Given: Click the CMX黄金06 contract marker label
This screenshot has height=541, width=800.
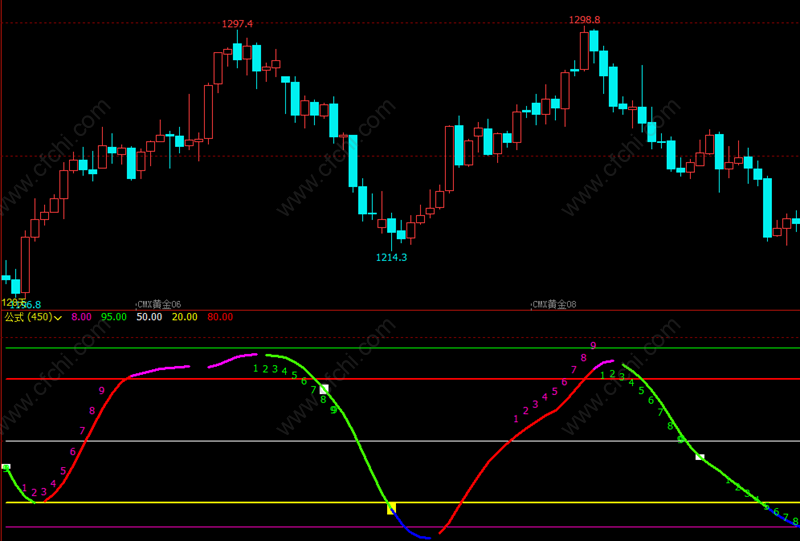Looking at the screenshot, I should point(160,305).
